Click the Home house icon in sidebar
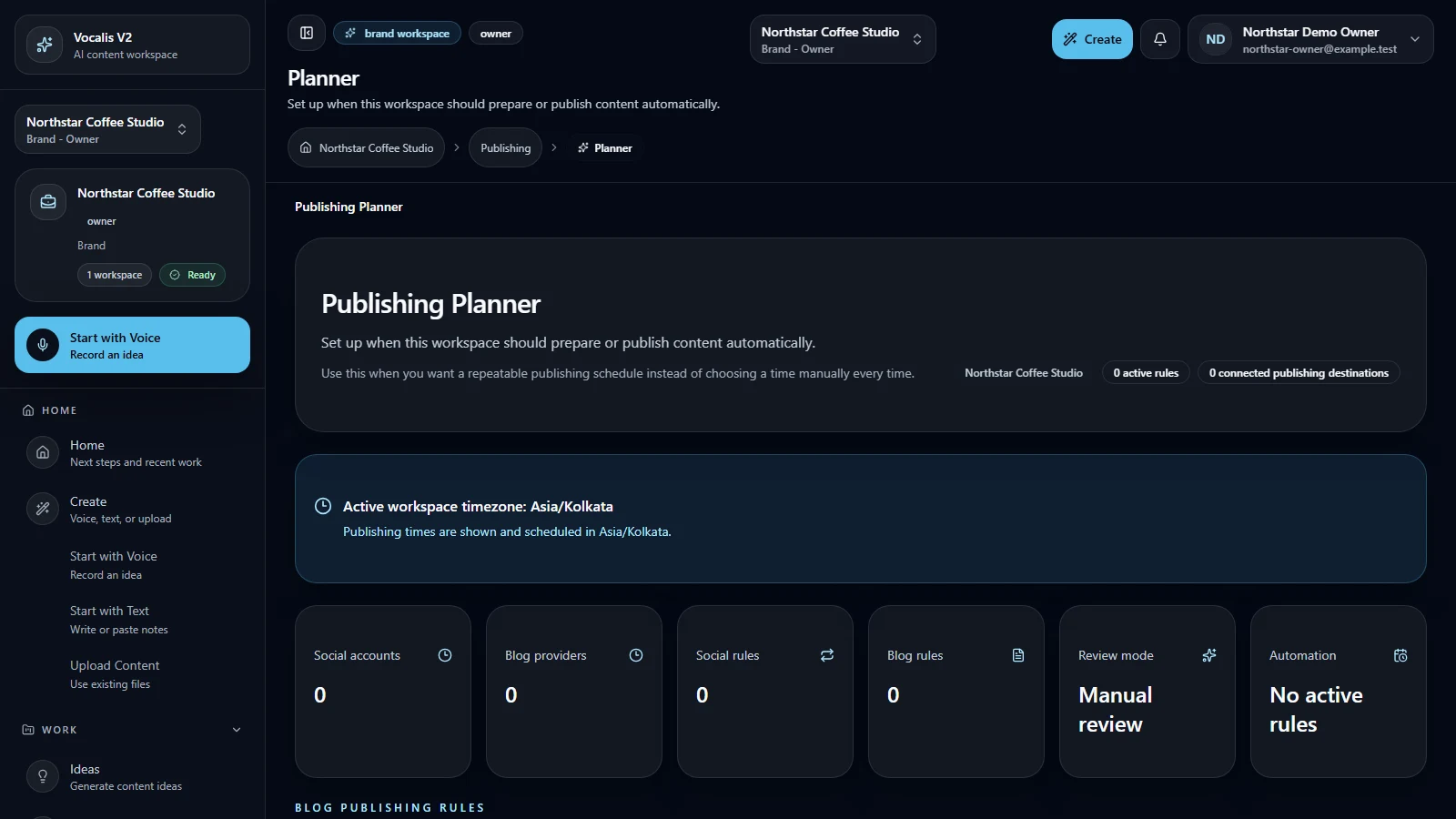This screenshot has height=819, width=1456. pos(43,452)
